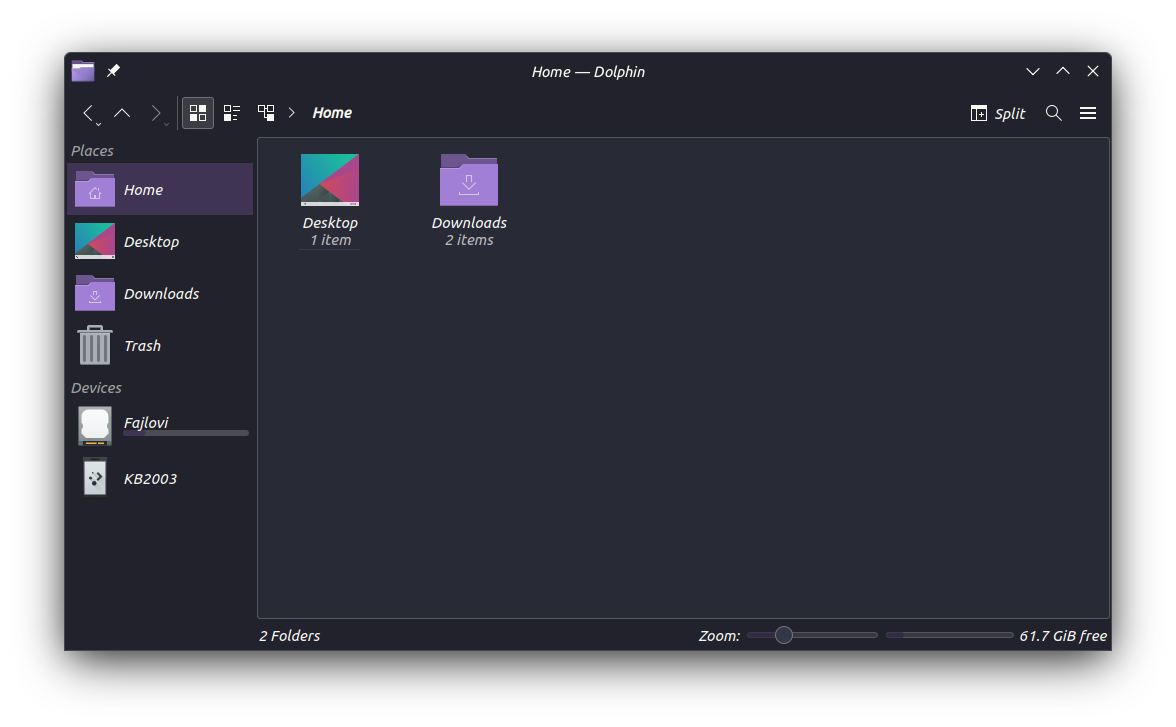Open the search magnifier icon
This screenshot has height=727, width=1176.
click(x=1054, y=113)
